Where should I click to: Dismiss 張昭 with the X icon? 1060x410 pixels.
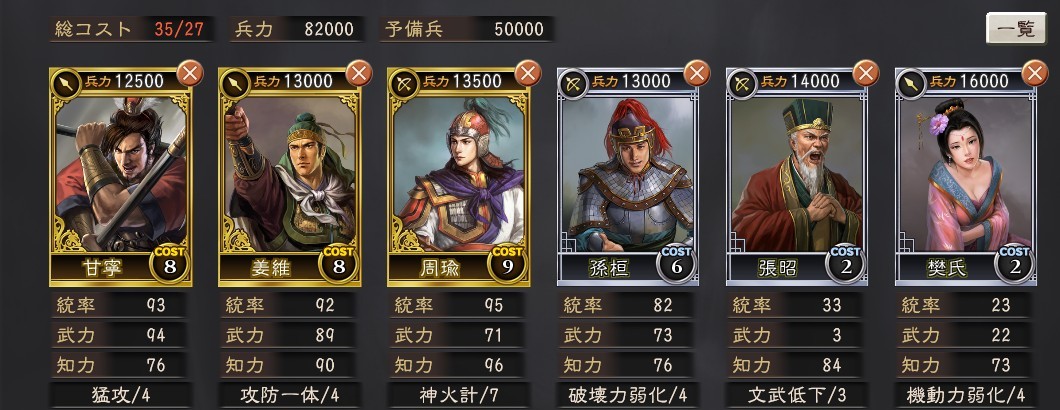tap(865, 73)
